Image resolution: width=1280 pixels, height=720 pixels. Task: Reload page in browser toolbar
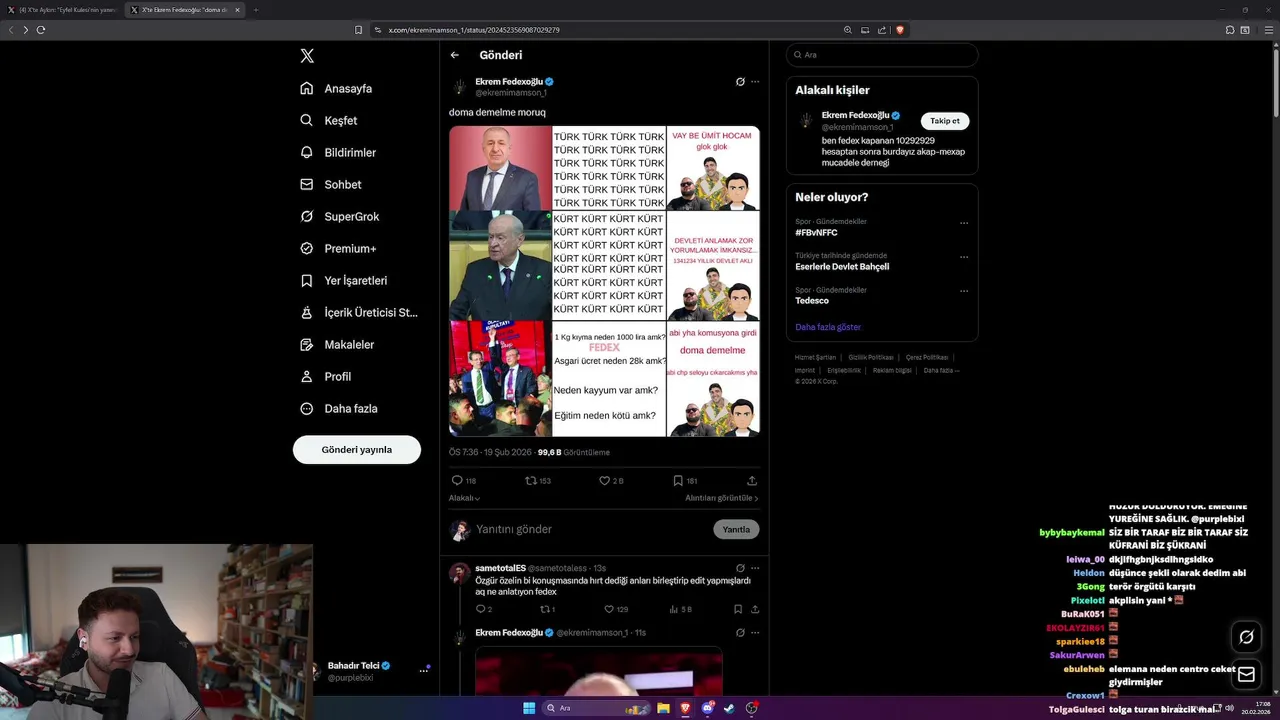pos(41,30)
